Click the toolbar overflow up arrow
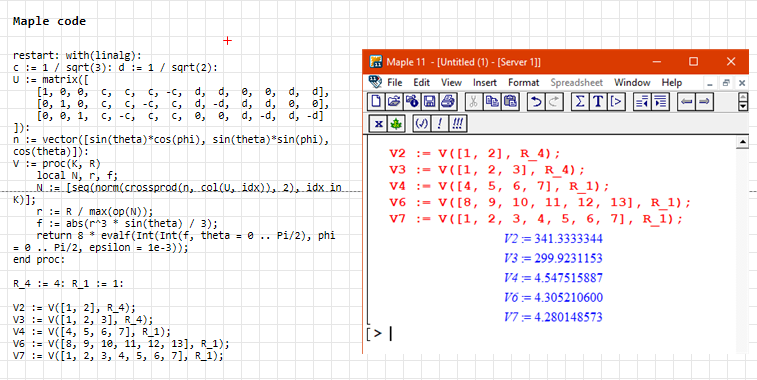 743,98
